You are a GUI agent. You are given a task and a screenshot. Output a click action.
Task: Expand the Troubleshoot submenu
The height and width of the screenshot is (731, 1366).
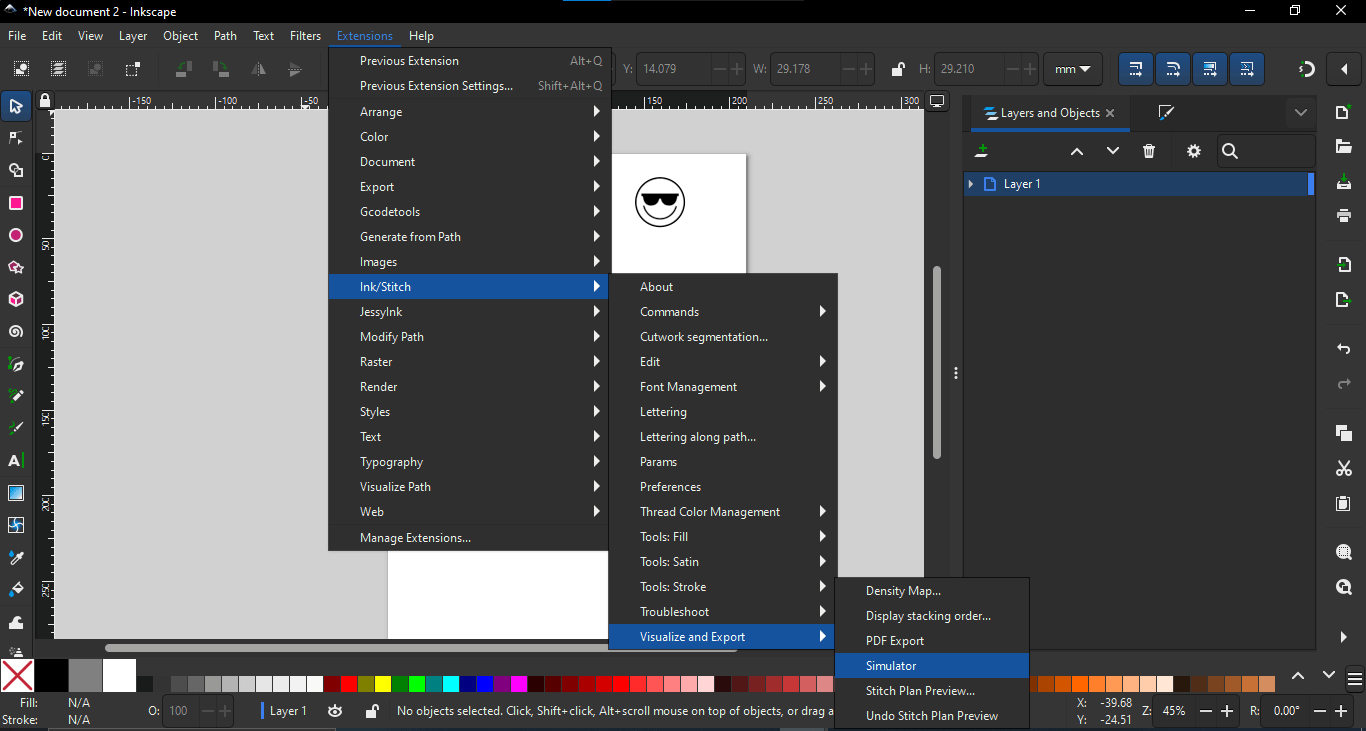(723, 612)
